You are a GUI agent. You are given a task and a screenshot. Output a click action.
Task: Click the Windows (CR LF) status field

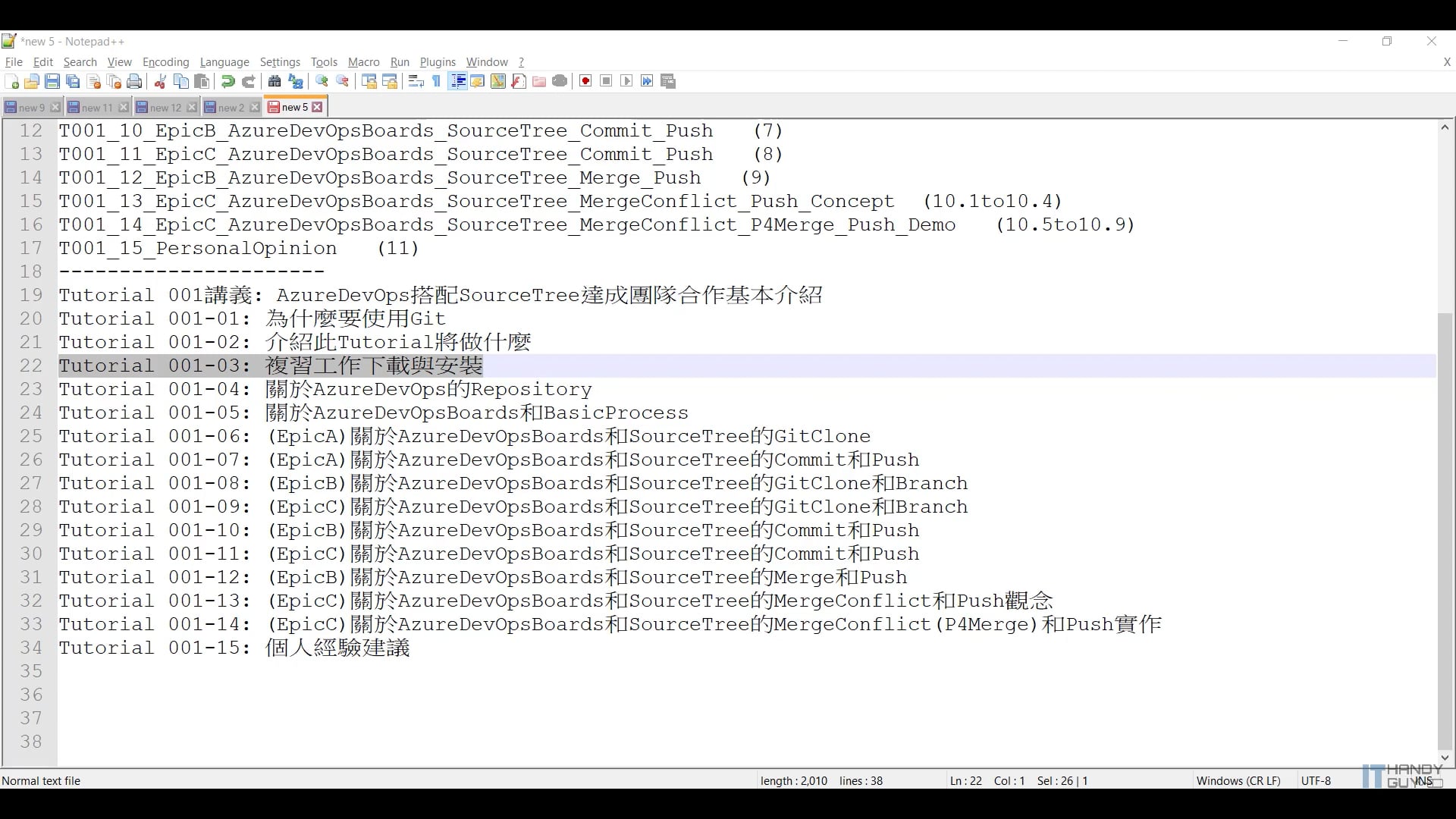[1238, 780]
